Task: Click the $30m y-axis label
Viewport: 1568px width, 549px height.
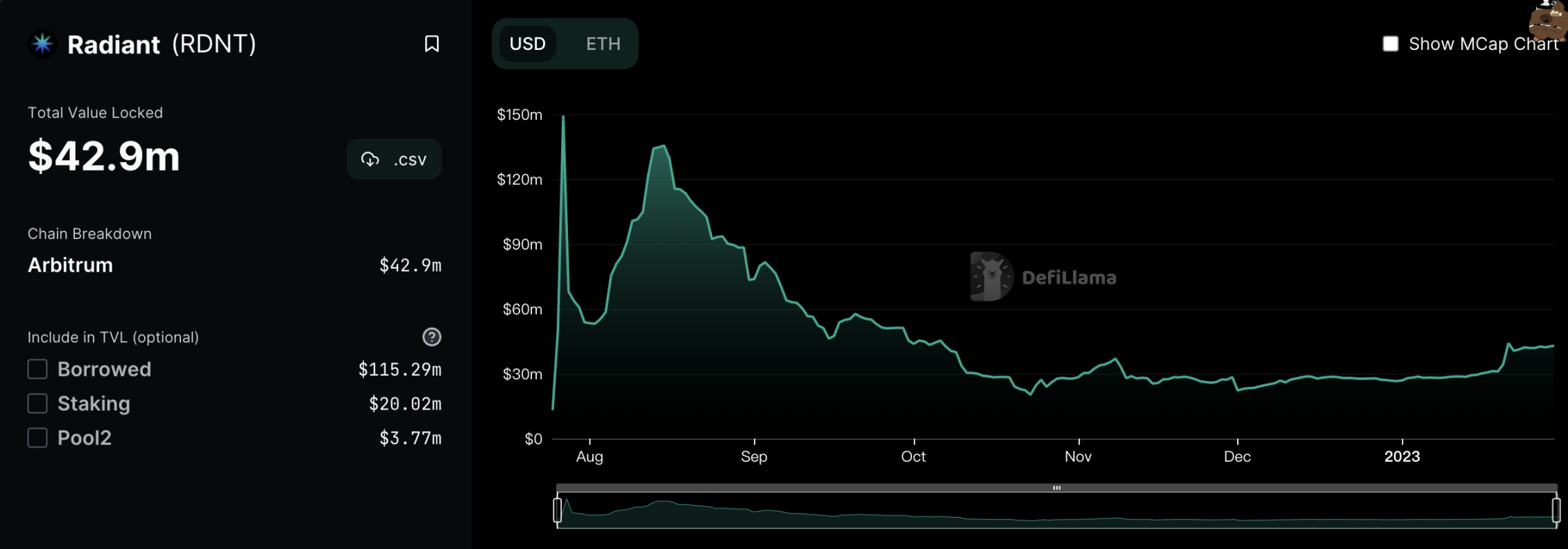Action: (x=522, y=374)
